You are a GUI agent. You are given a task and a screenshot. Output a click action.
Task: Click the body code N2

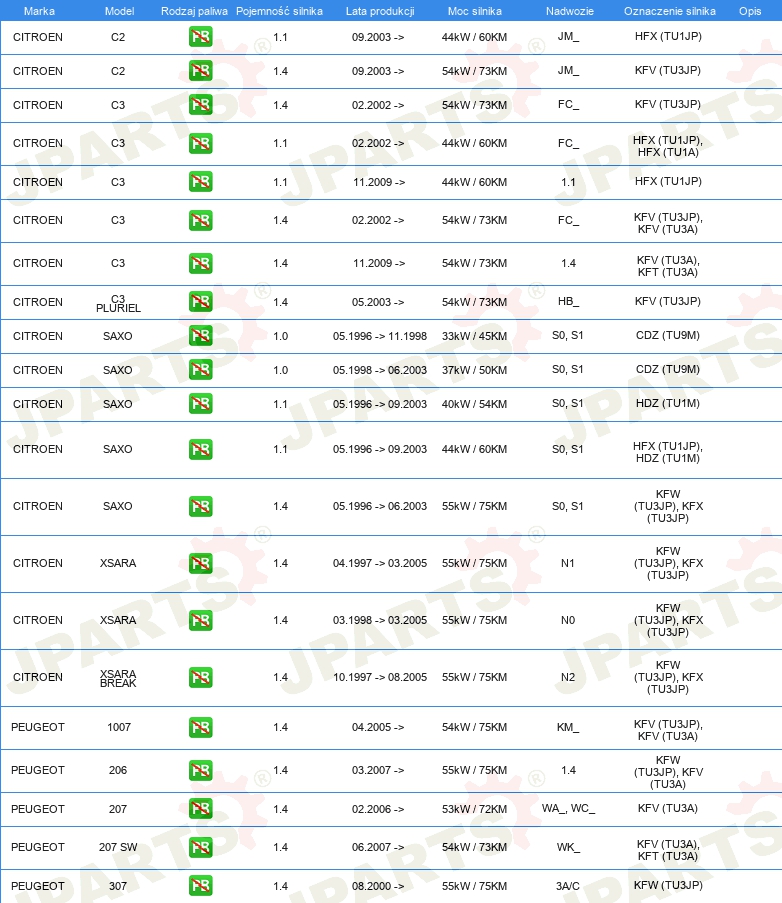pyautogui.click(x=568, y=677)
